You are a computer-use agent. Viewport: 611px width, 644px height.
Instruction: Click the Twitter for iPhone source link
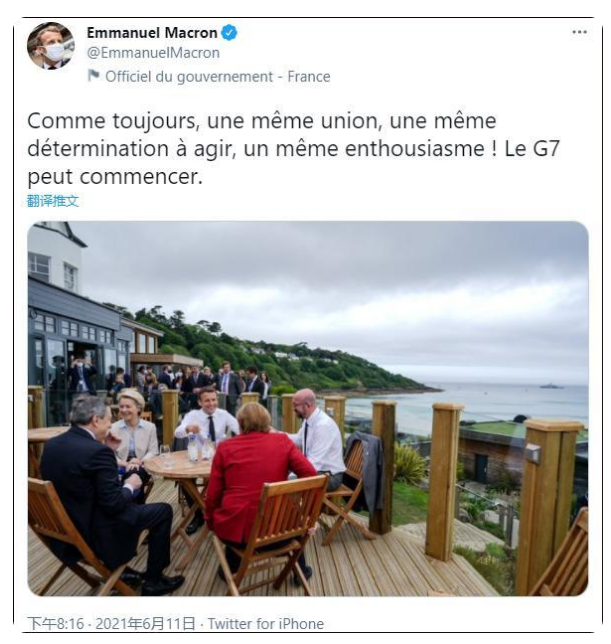click(x=266, y=623)
